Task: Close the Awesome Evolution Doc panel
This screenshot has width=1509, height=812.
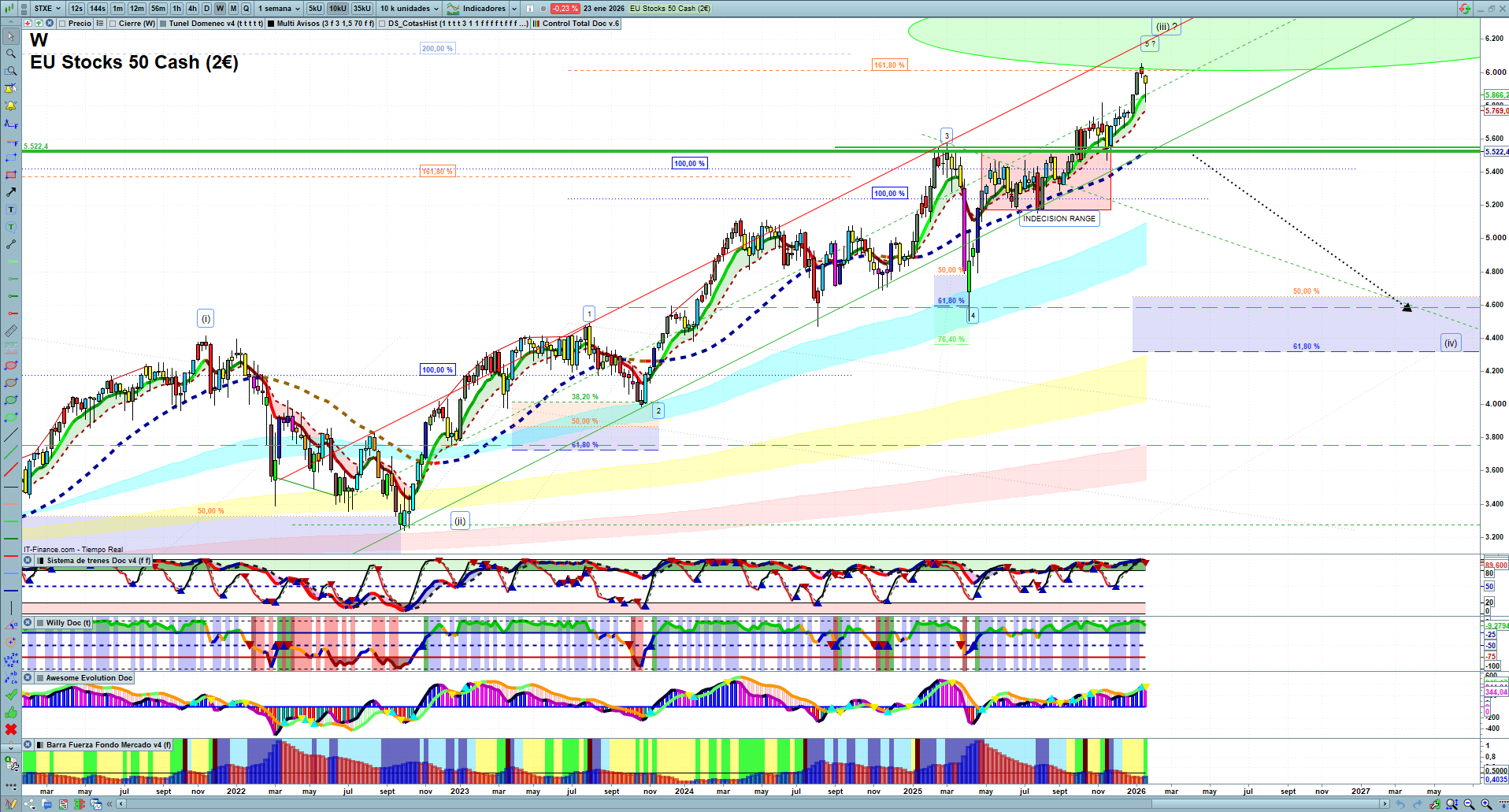Action: tap(28, 678)
